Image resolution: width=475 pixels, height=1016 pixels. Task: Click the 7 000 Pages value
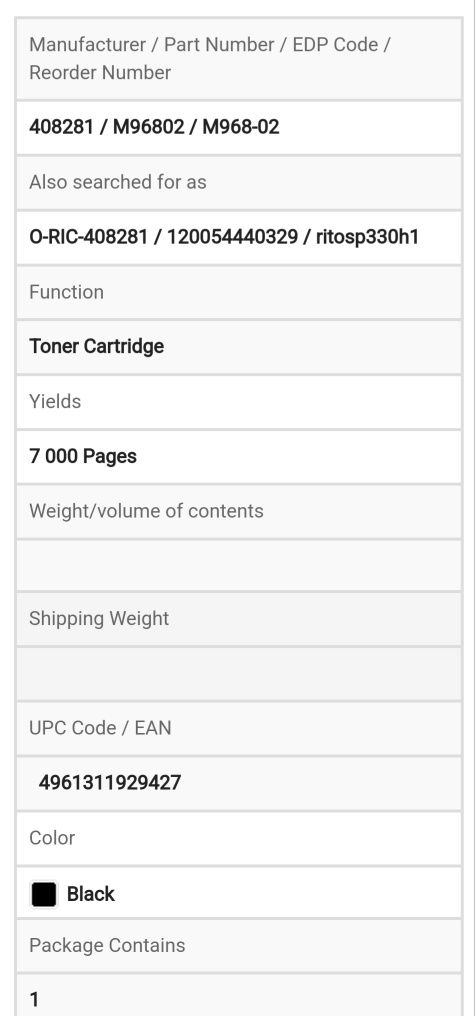(x=83, y=456)
